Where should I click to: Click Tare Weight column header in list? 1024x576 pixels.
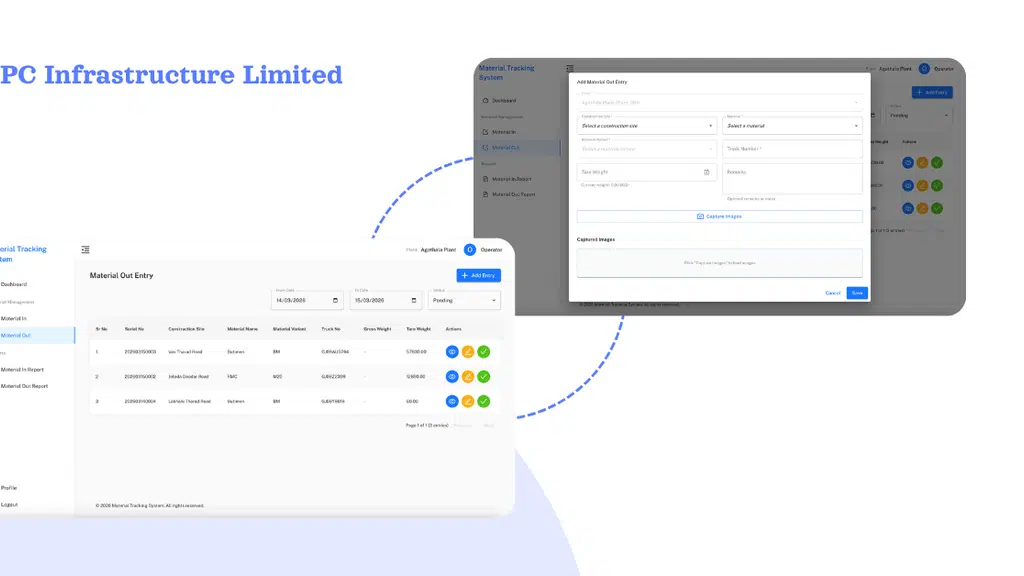(419, 329)
